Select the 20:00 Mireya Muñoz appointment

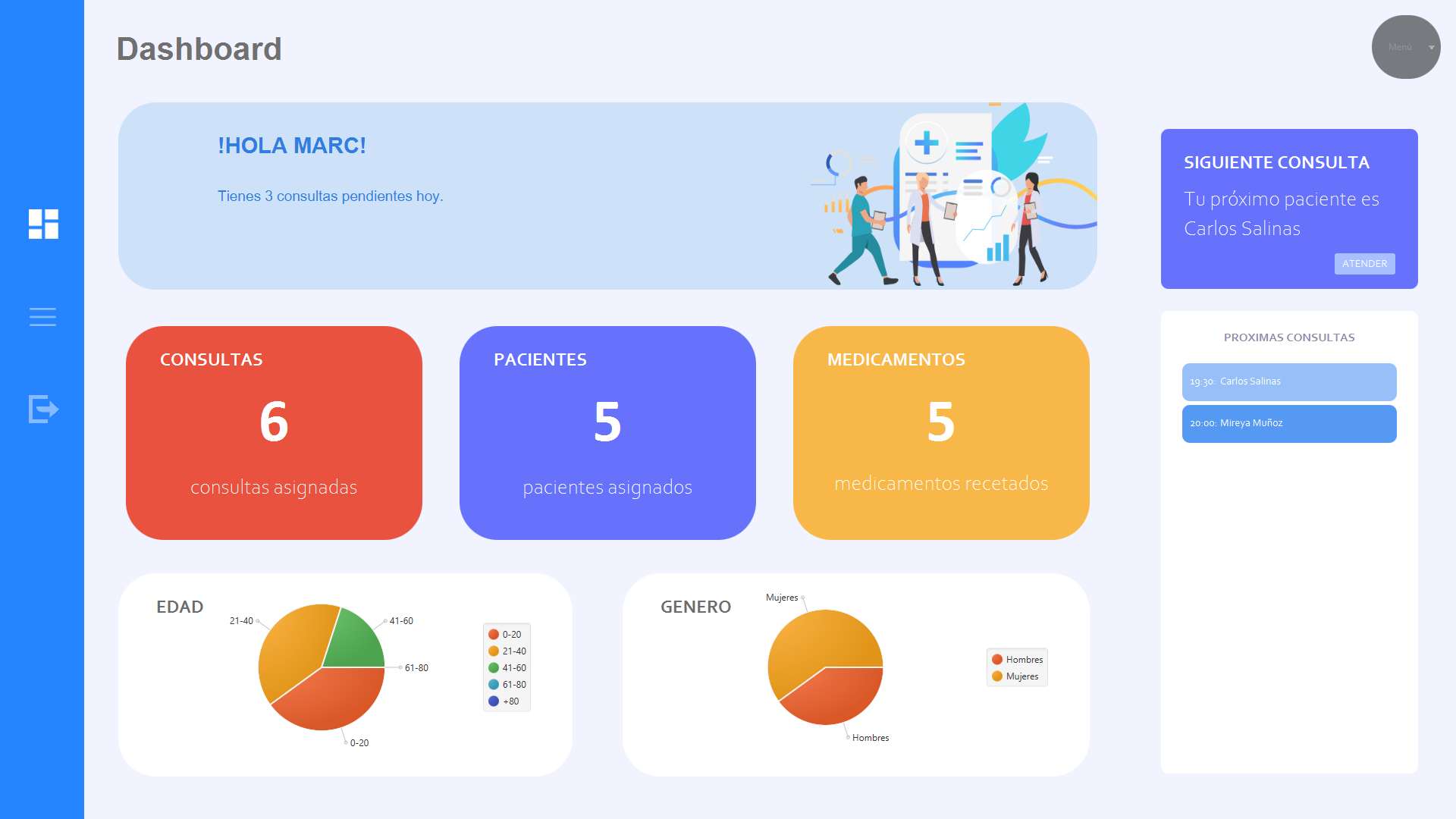(x=1288, y=423)
